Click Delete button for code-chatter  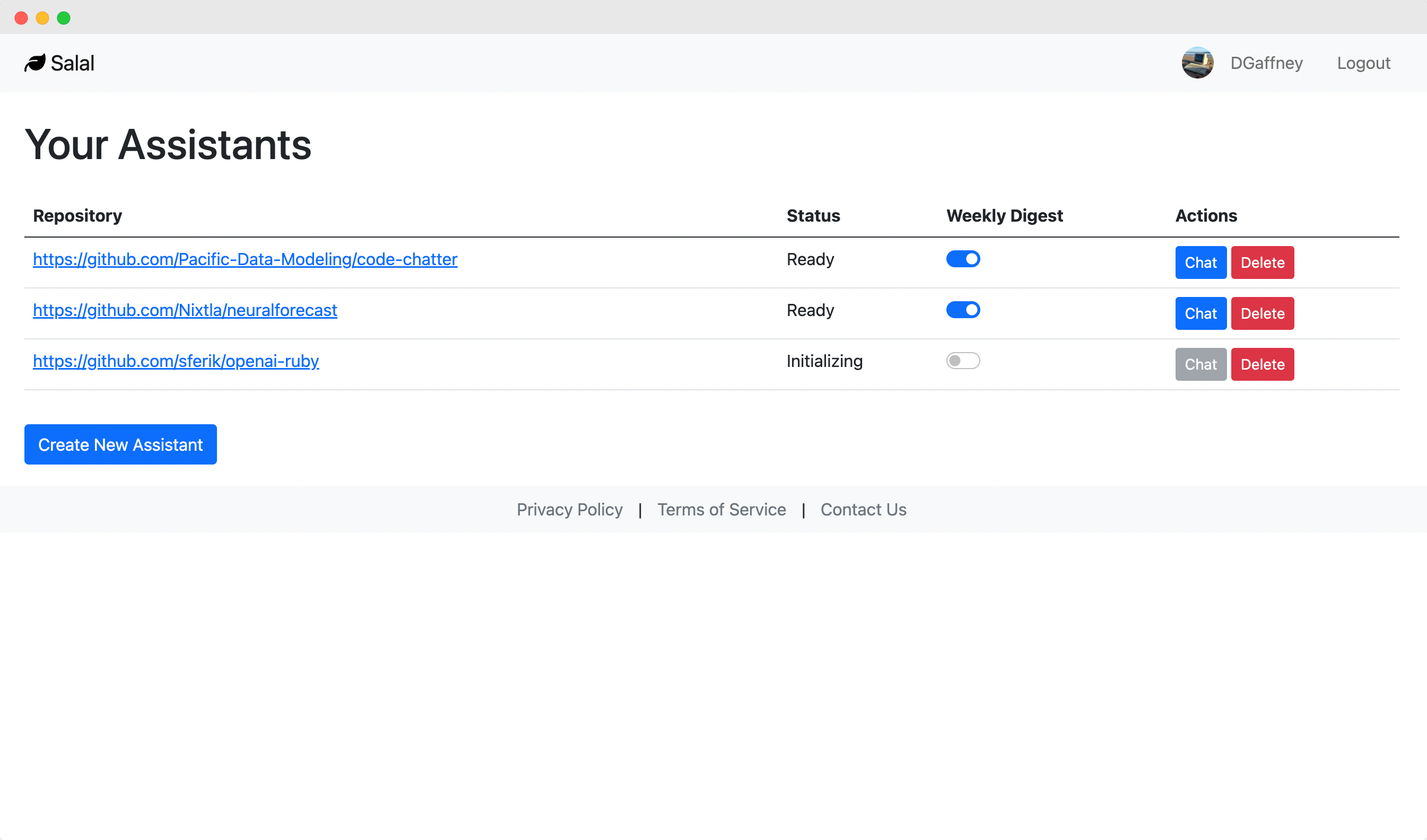pyautogui.click(x=1263, y=262)
